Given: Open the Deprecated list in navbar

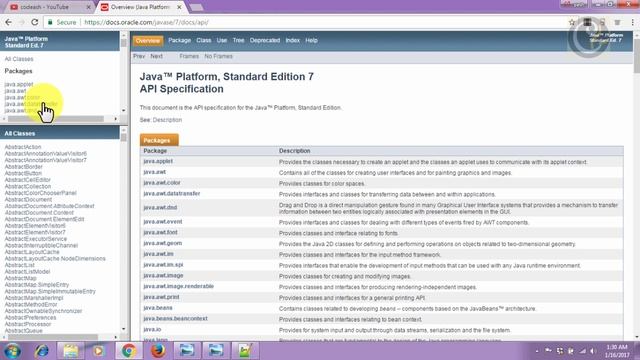Looking at the screenshot, I should coord(265,40).
